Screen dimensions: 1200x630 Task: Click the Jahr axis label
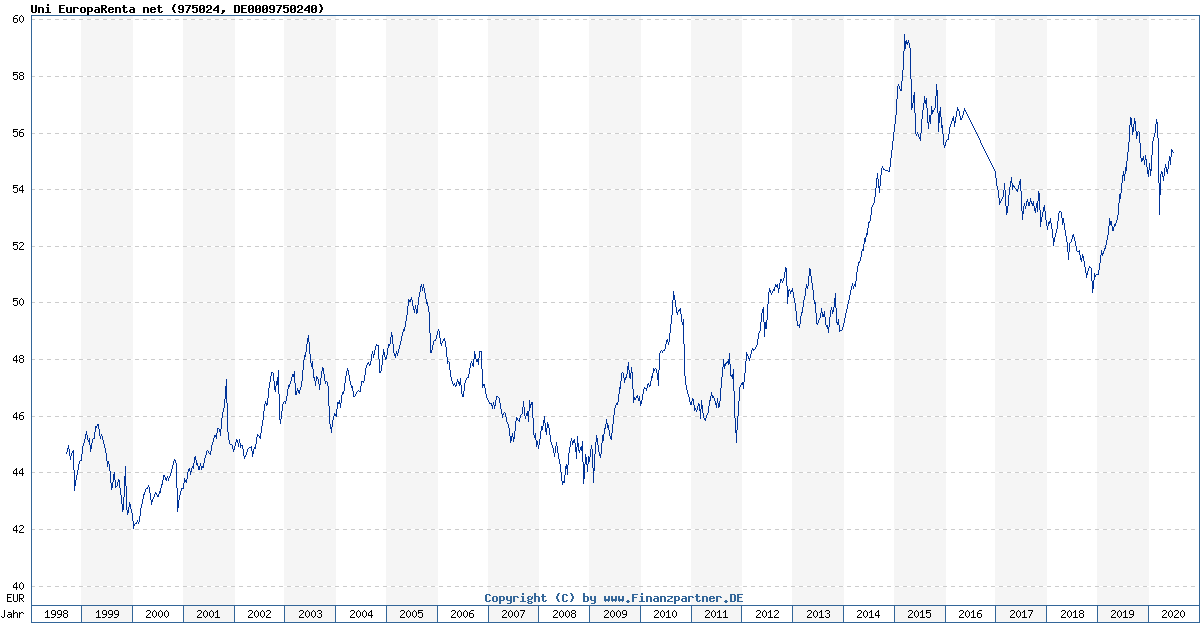click(x=14, y=614)
